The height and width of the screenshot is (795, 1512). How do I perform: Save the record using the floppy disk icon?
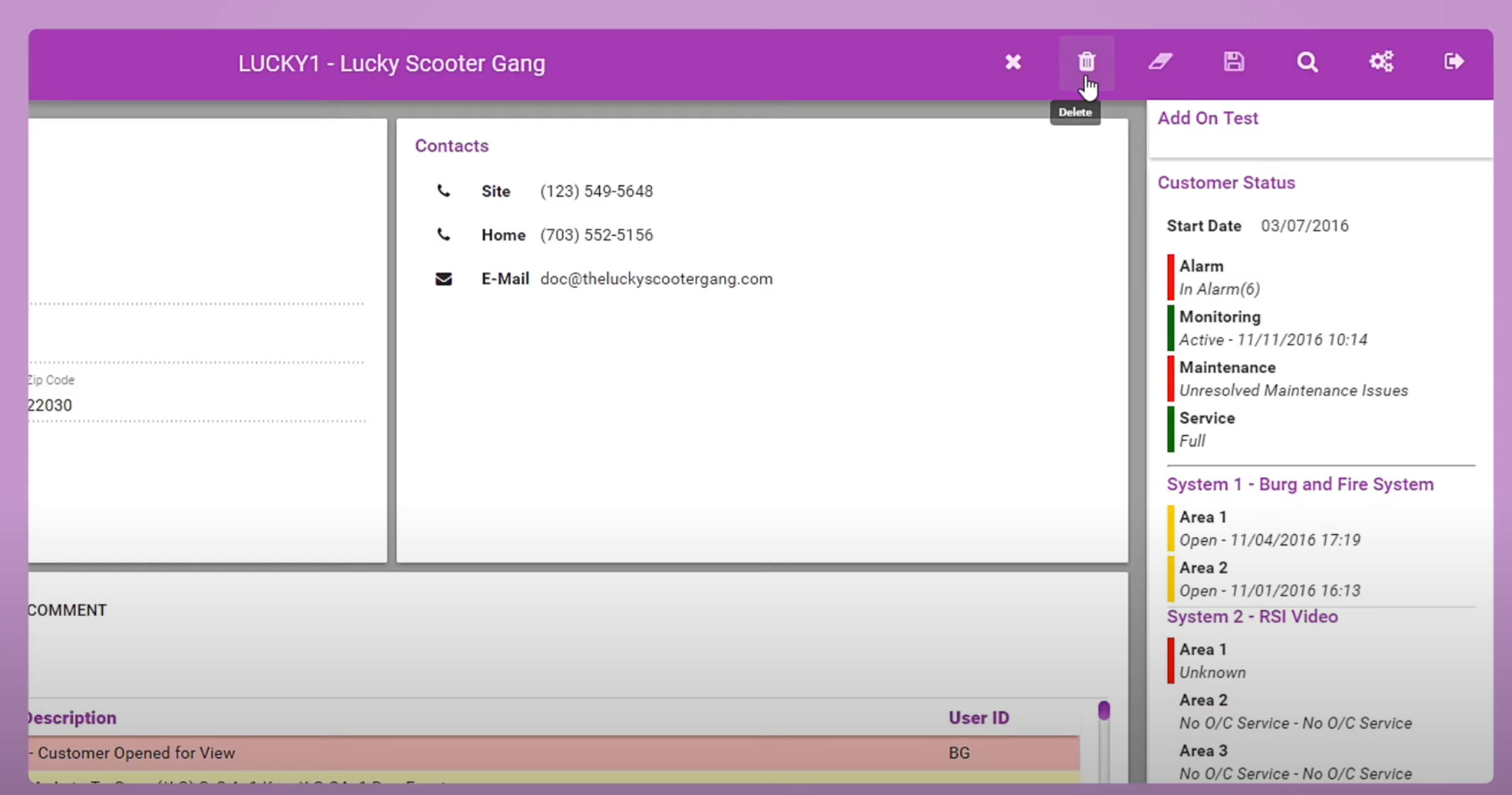coord(1234,61)
